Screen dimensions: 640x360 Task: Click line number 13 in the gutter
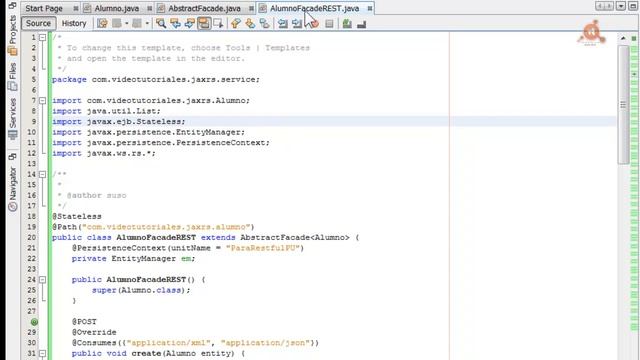click(32, 164)
